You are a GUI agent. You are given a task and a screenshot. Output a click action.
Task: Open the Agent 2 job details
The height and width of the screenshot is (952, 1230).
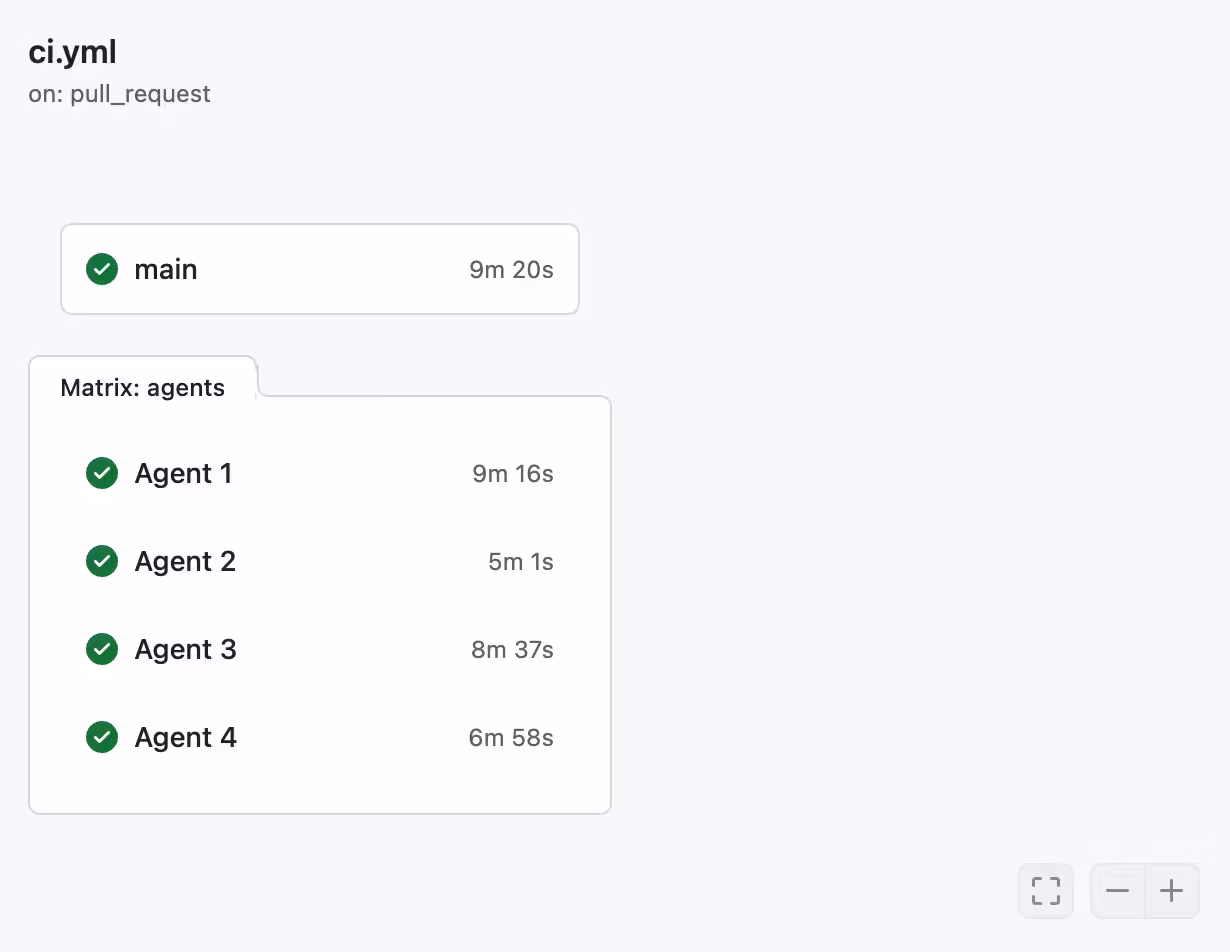coord(185,561)
